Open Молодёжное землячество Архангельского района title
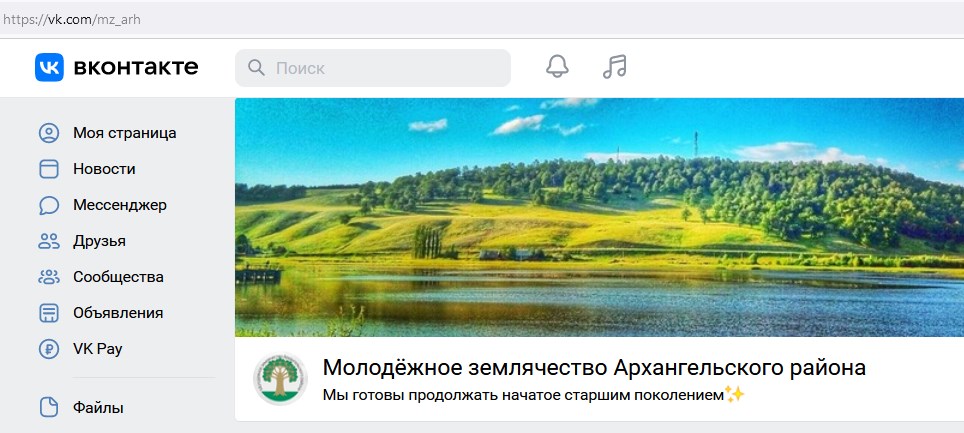This screenshot has width=964, height=433. pos(594,367)
